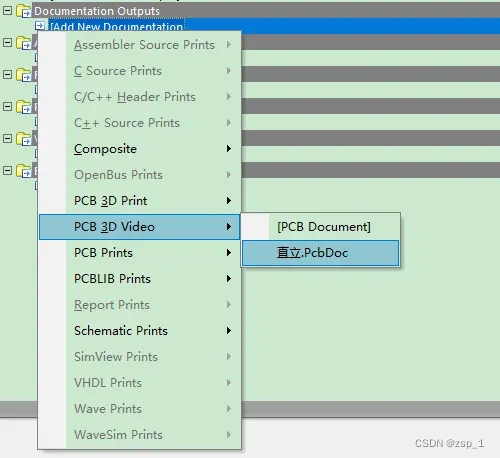Expand the Schematic Prints arrow
Image resolution: width=500 pixels, height=458 pixels.
(229, 331)
